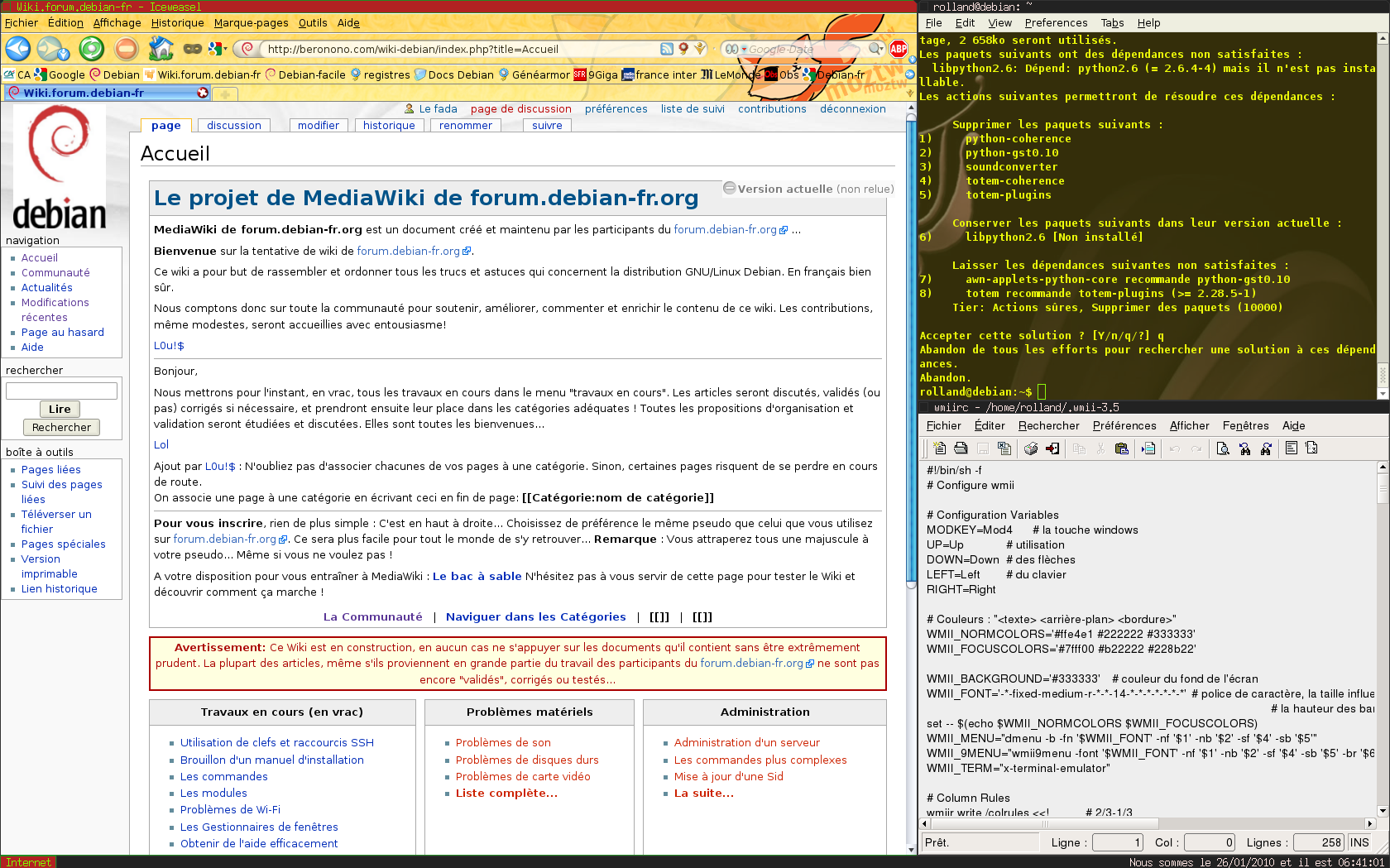Open Utilisation de clefs et raccourcis SSH
The width and height of the screenshot is (1390, 868).
tap(277, 742)
